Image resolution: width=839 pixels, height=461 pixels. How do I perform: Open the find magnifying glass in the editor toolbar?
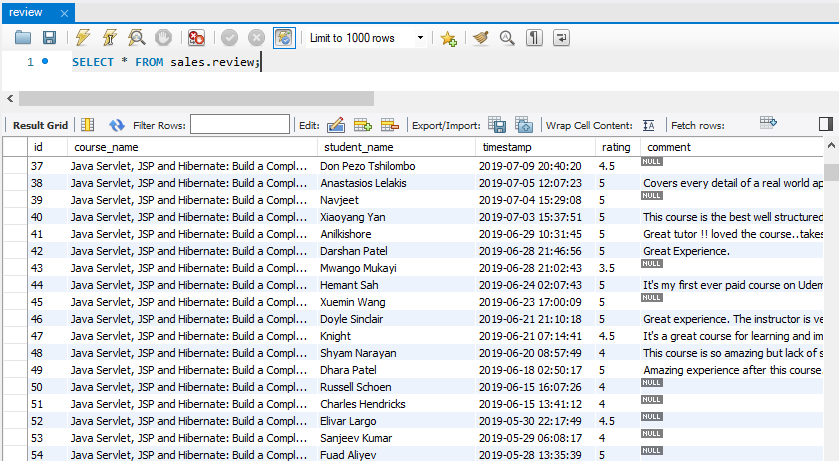tap(507, 38)
